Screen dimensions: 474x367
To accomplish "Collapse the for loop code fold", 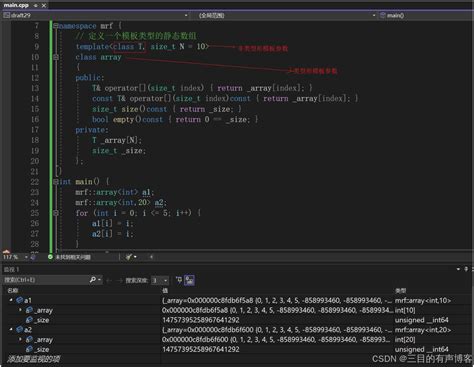I will [56, 213].
